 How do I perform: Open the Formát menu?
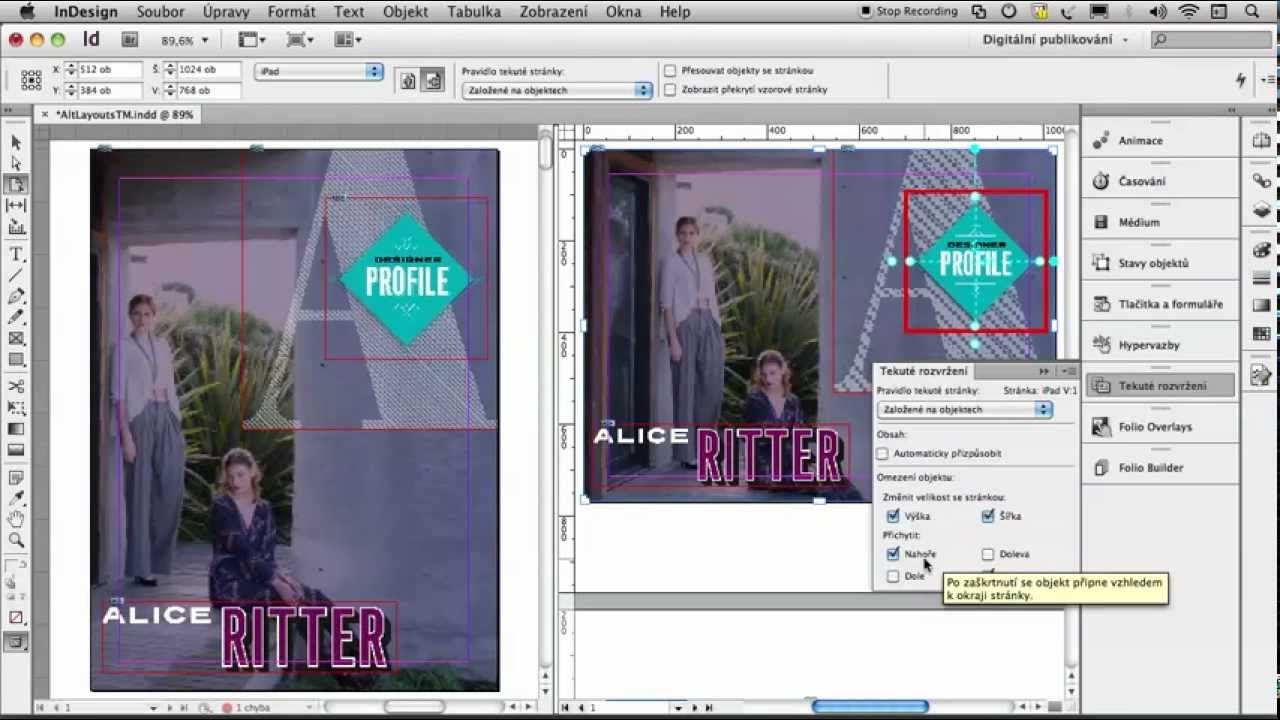click(292, 12)
